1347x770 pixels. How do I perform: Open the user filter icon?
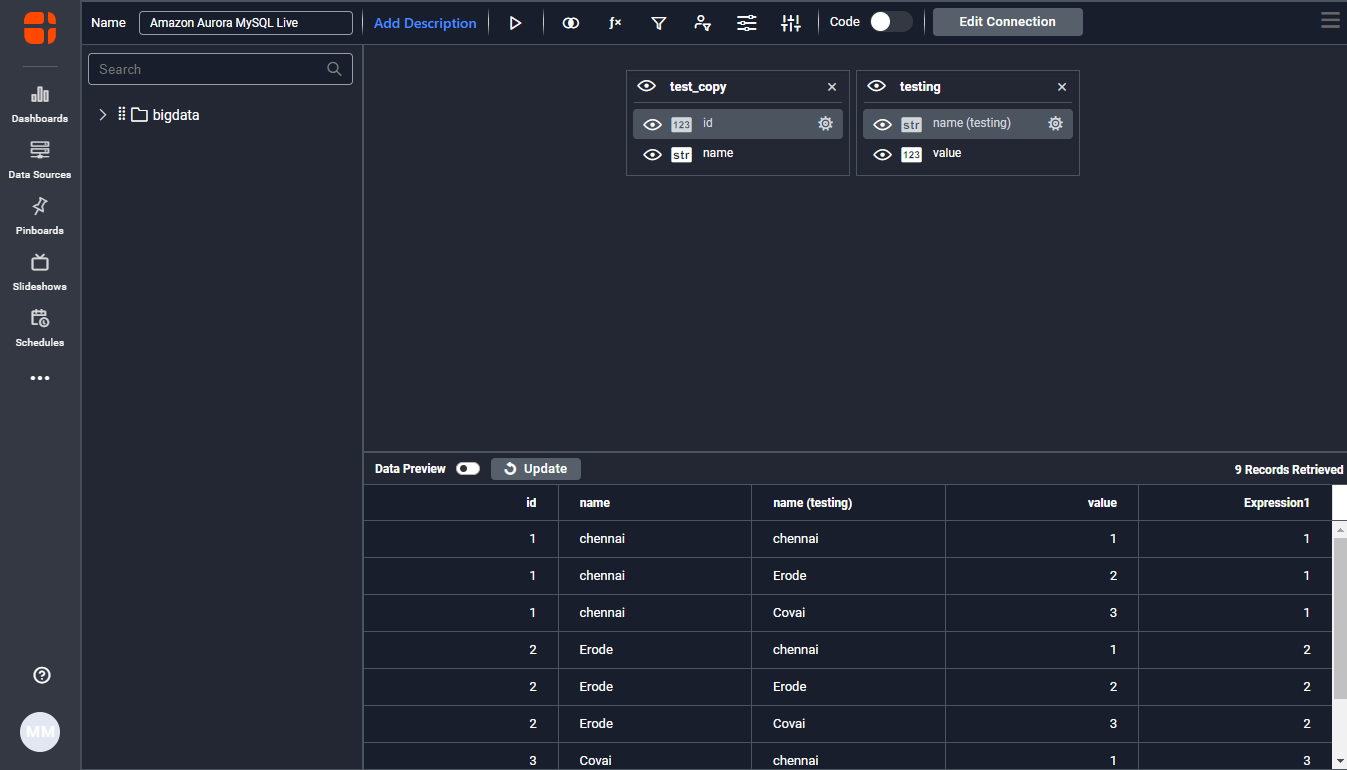[703, 23]
